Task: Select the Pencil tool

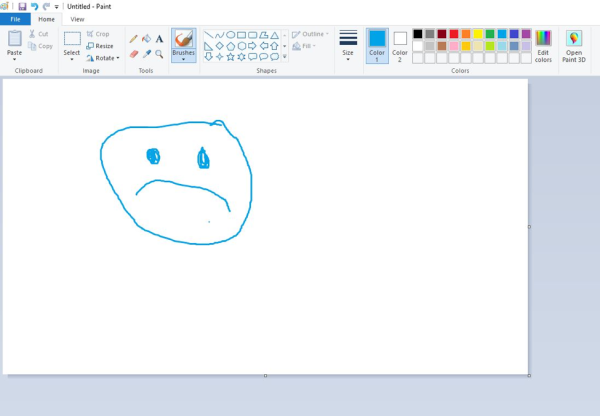Action: click(133, 39)
